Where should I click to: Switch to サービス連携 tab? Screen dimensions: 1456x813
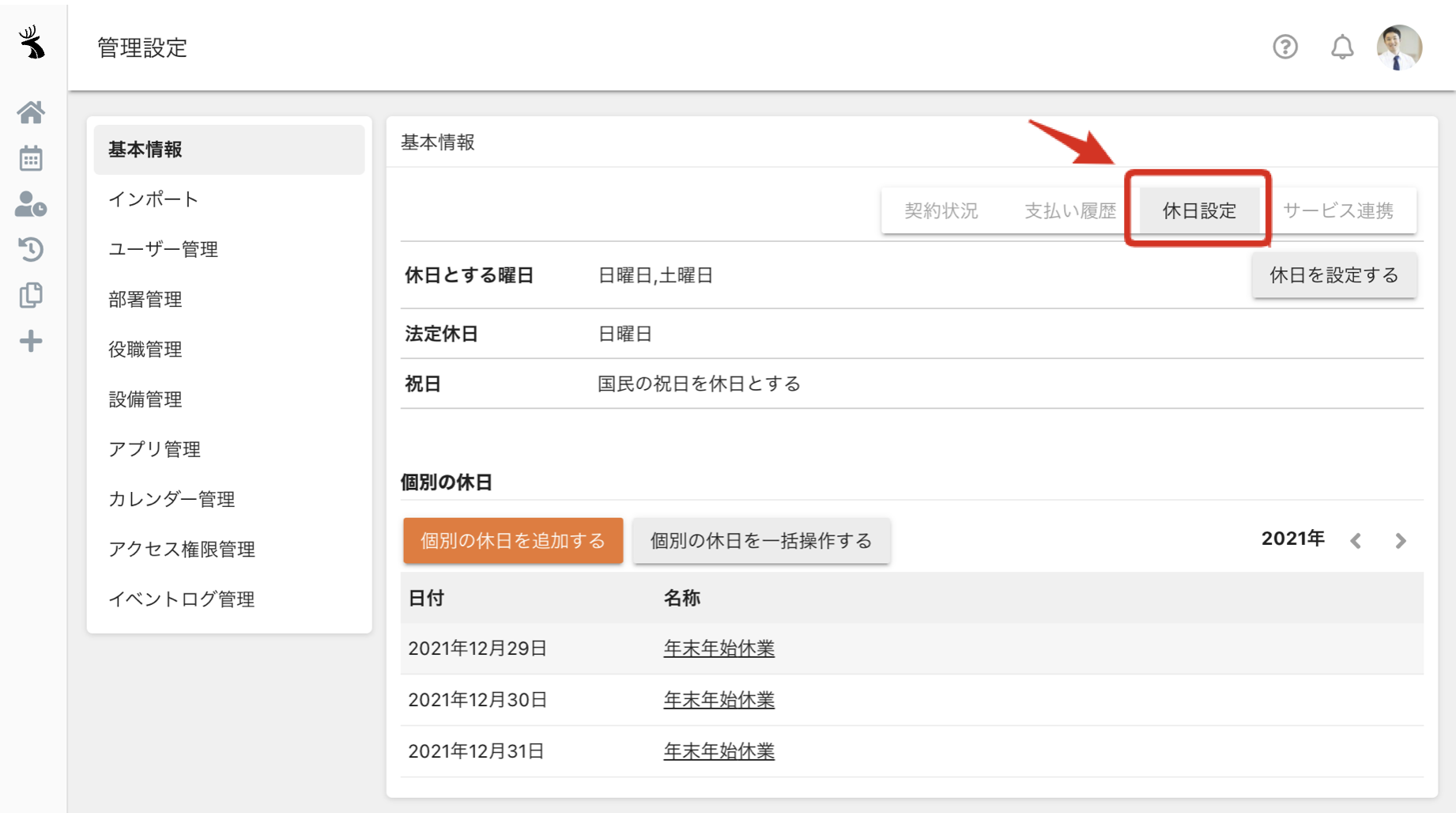tap(1337, 211)
